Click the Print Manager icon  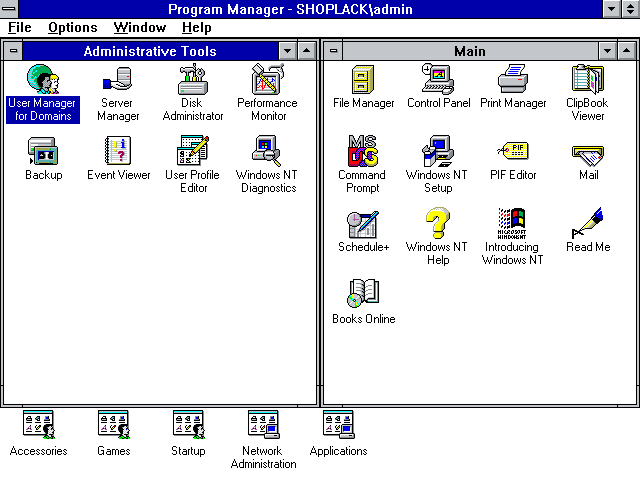tap(513, 79)
